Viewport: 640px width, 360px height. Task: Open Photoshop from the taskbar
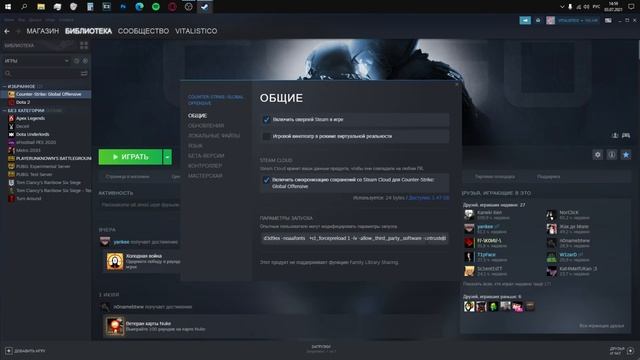pyautogui.click(x=123, y=7)
